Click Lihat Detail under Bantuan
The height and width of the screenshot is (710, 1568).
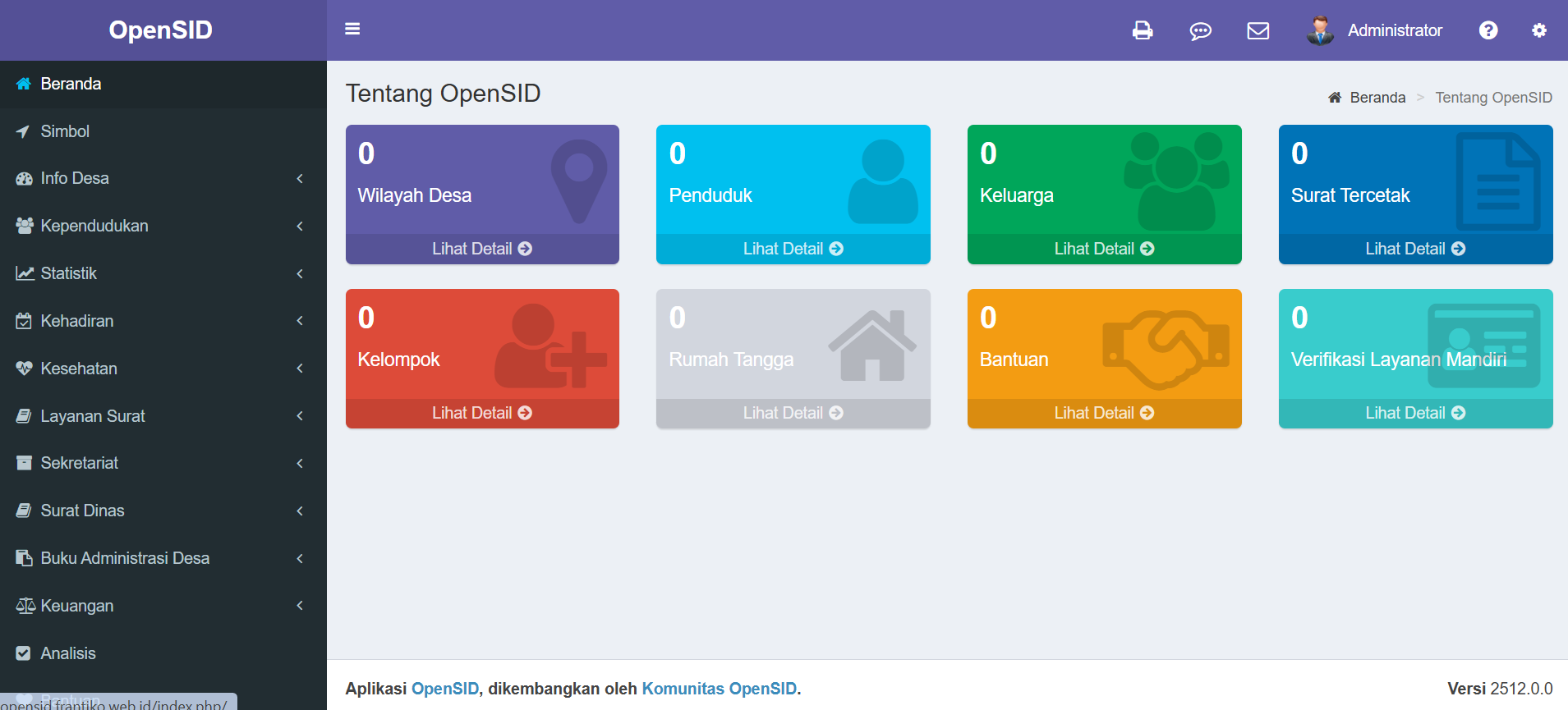(x=1104, y=413)
